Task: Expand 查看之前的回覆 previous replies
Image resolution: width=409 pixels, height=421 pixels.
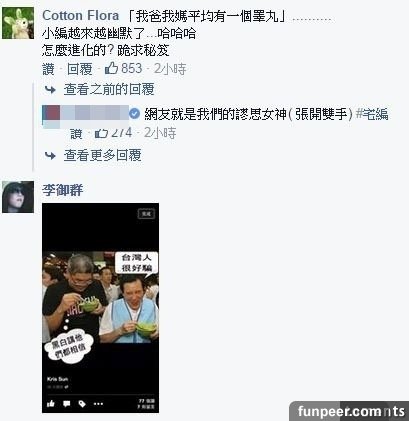Action: pos(109,89)
